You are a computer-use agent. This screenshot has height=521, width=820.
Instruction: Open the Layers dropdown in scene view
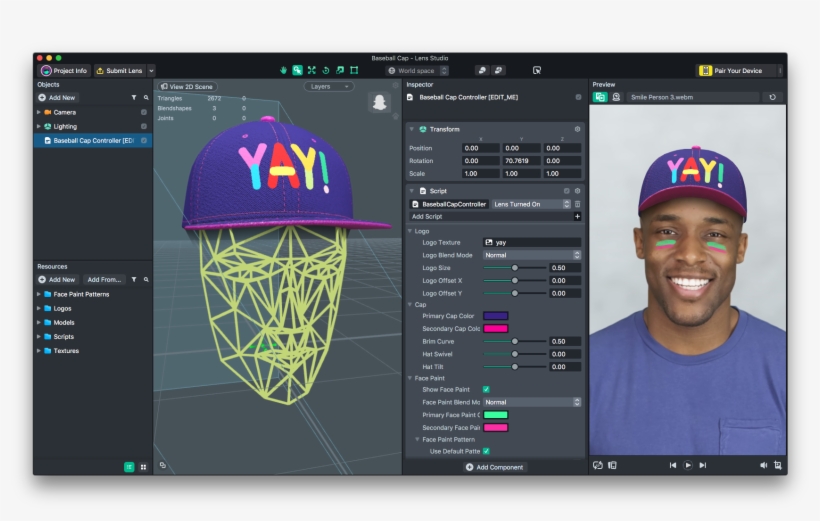tap(329, 87)
